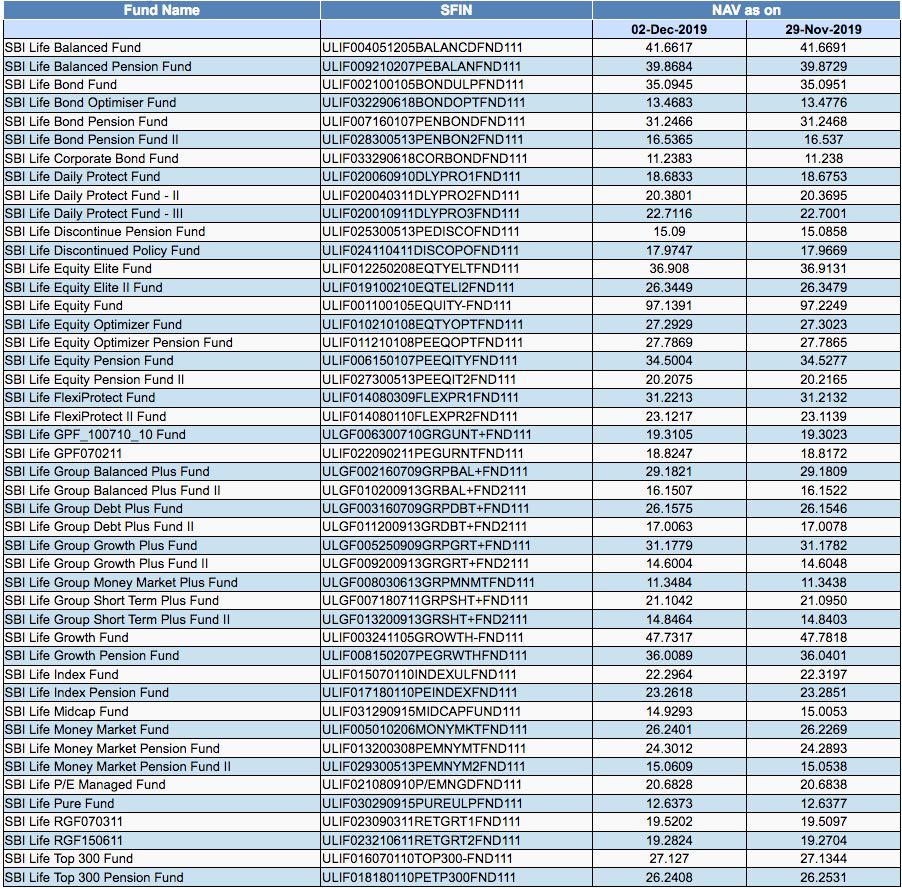The image size is (902, 889).
Task: Select SBI Life Money Market Pension Fund
Action: [112, 748]
